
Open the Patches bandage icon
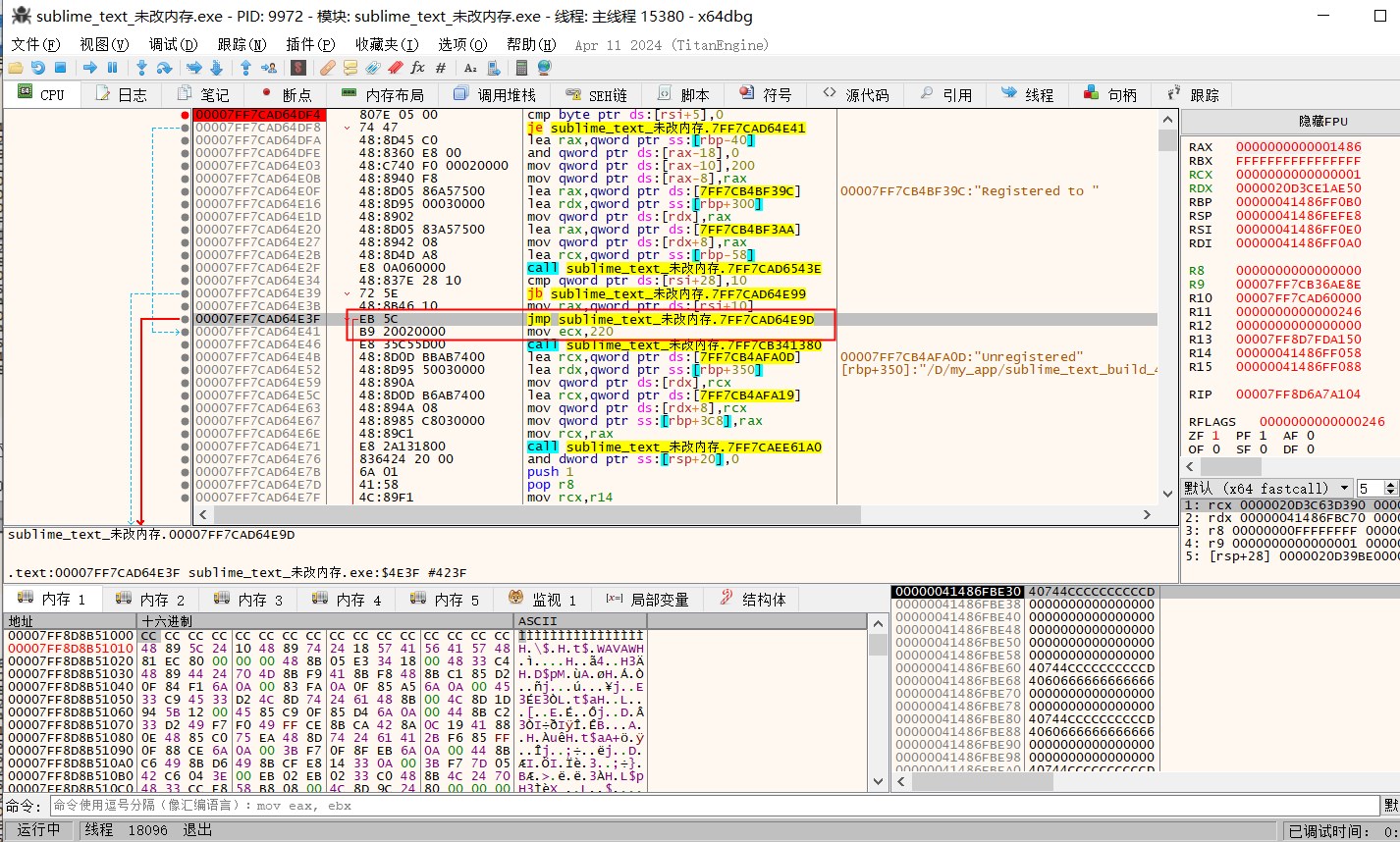coord(327,68)
